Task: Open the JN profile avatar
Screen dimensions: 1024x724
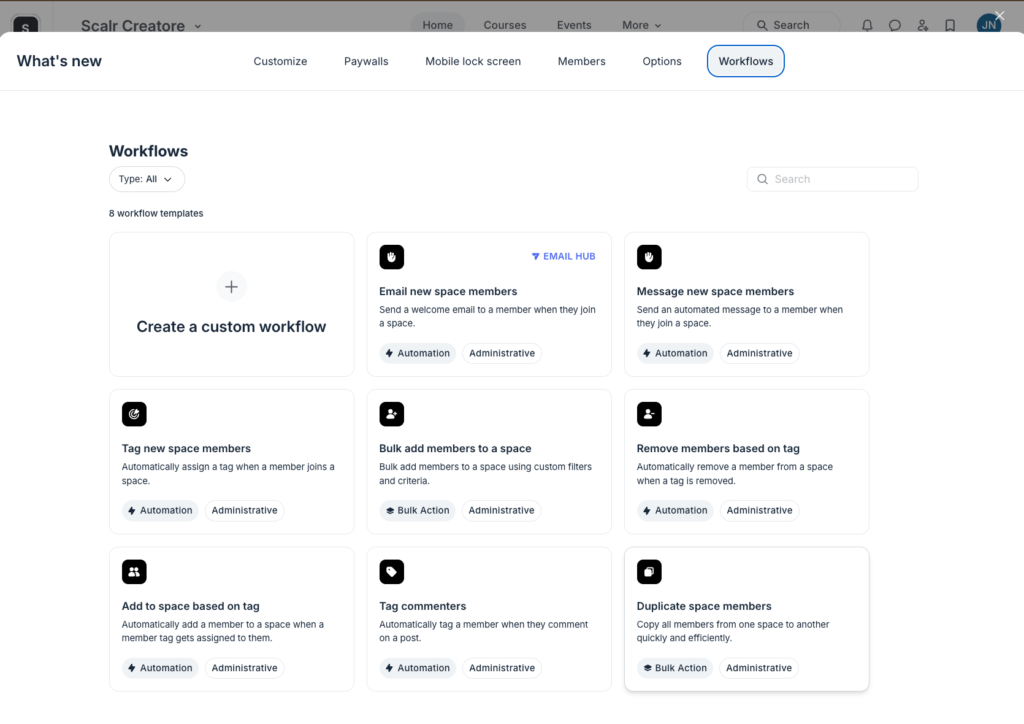Action: click(989, 25)
